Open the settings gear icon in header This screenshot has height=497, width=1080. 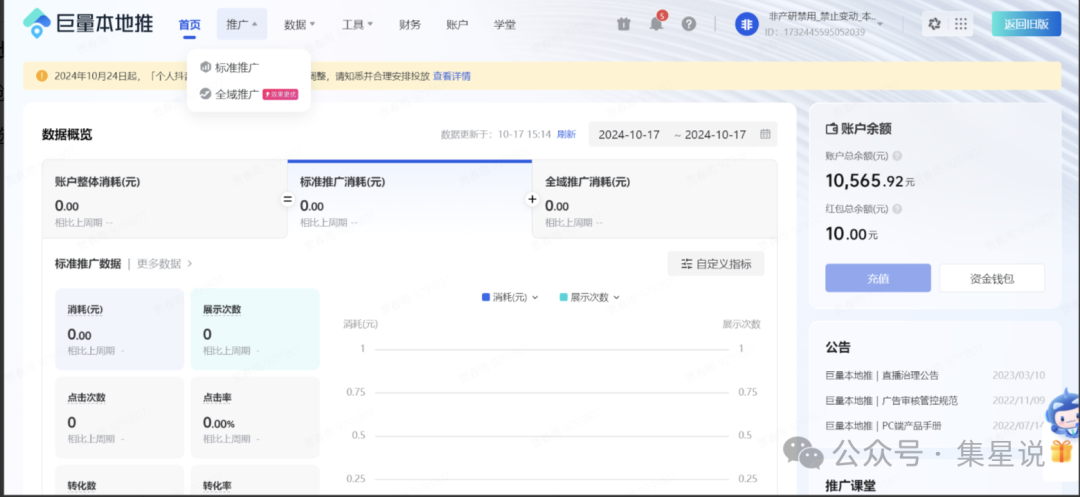click(x=935, y=24)
